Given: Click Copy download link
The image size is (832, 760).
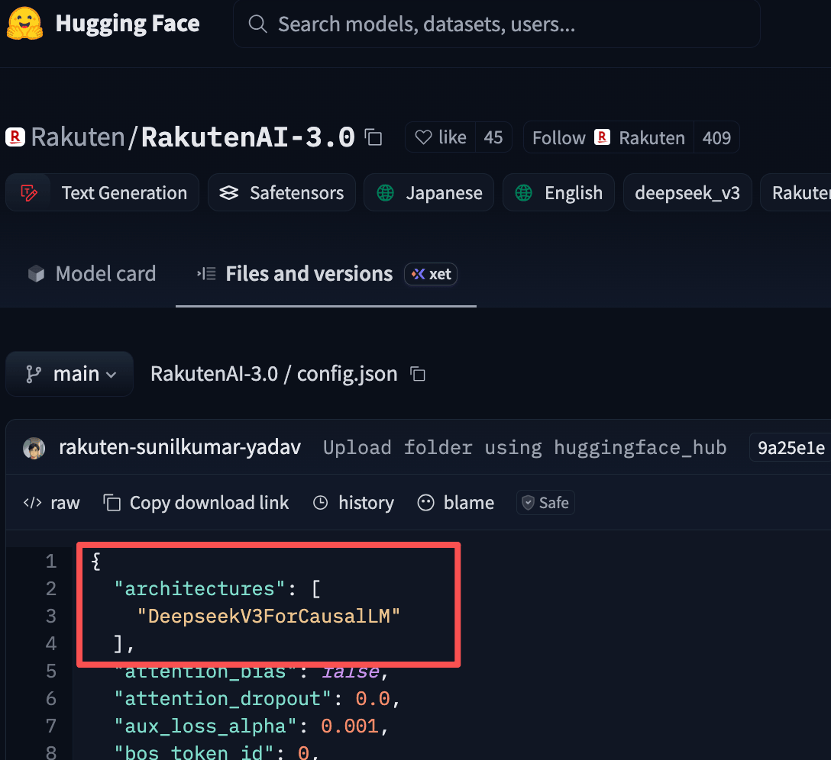Looking at the screenshot, I should (x=196, y=503).
